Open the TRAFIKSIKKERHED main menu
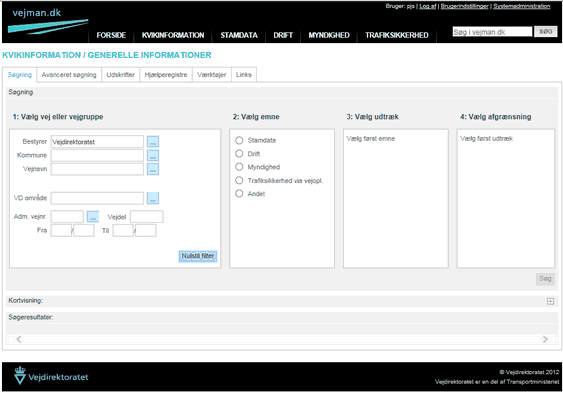 [x=397, y=35]
